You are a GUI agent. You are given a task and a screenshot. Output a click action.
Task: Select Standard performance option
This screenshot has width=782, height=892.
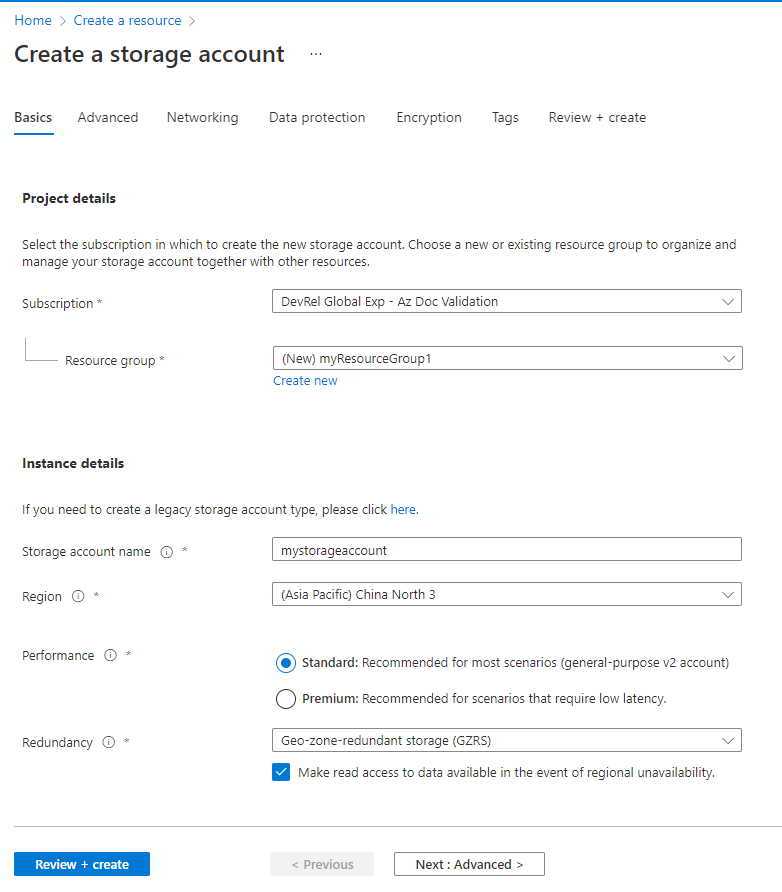point(286,663)
